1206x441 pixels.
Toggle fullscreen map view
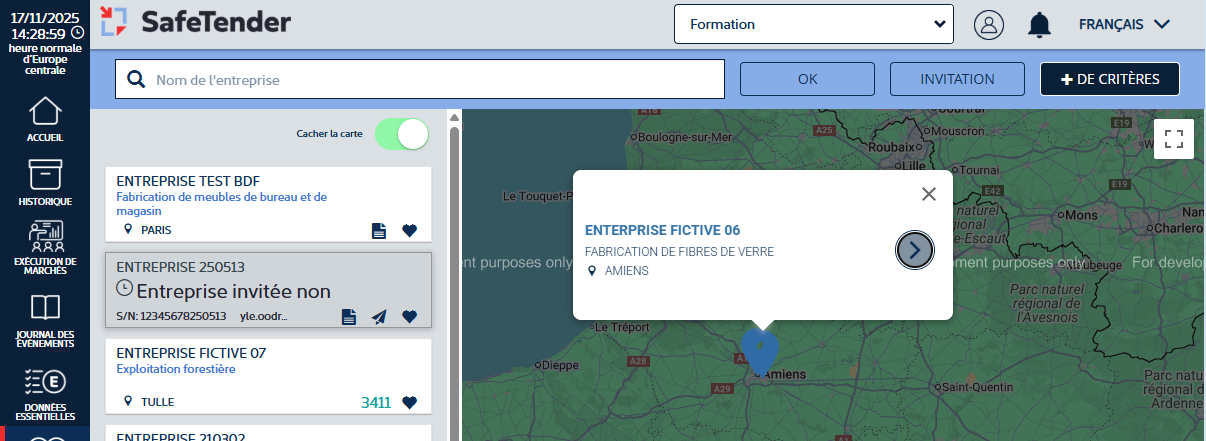click(1174, 139)
